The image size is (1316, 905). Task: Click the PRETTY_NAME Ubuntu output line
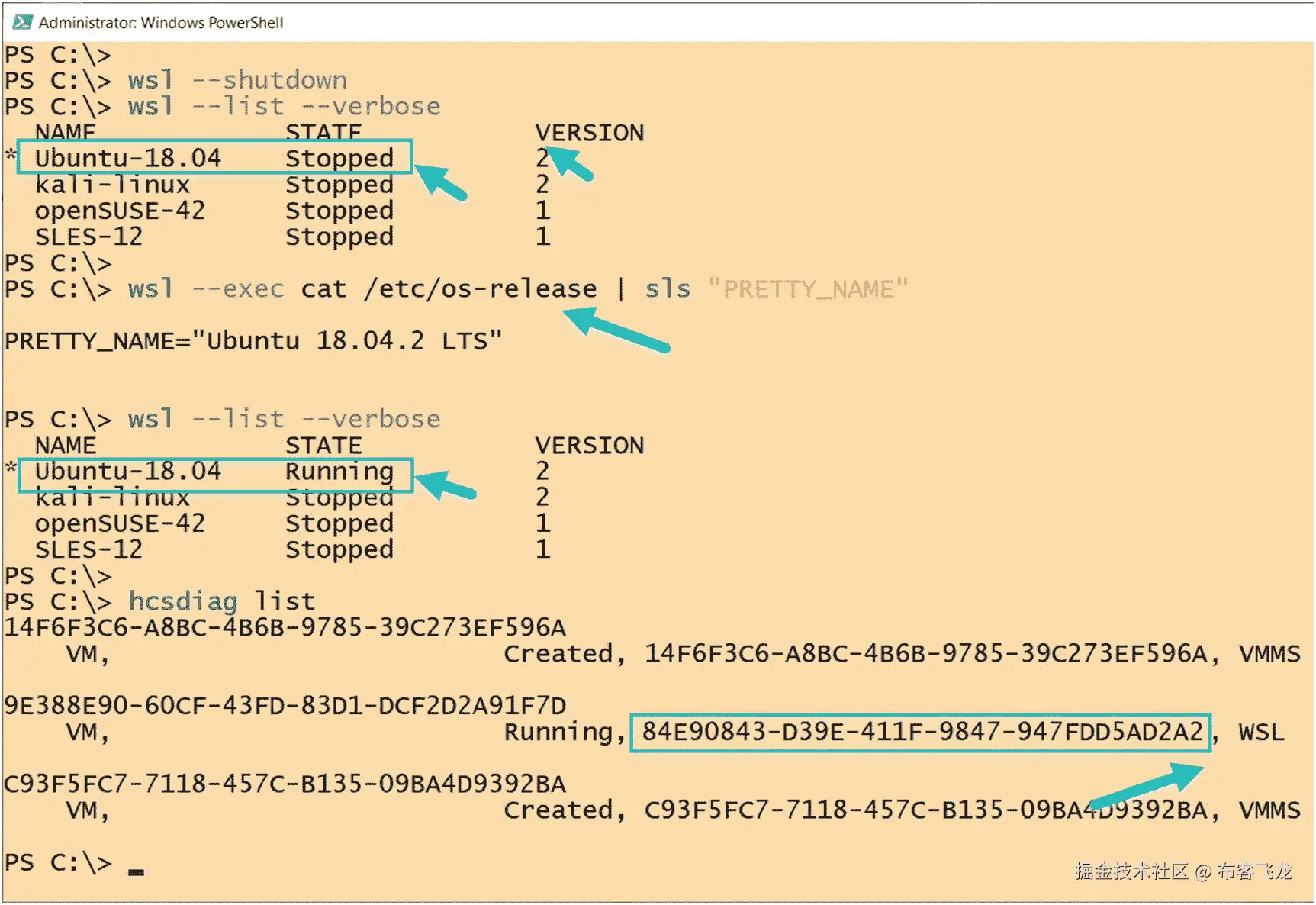pos(252,340)
